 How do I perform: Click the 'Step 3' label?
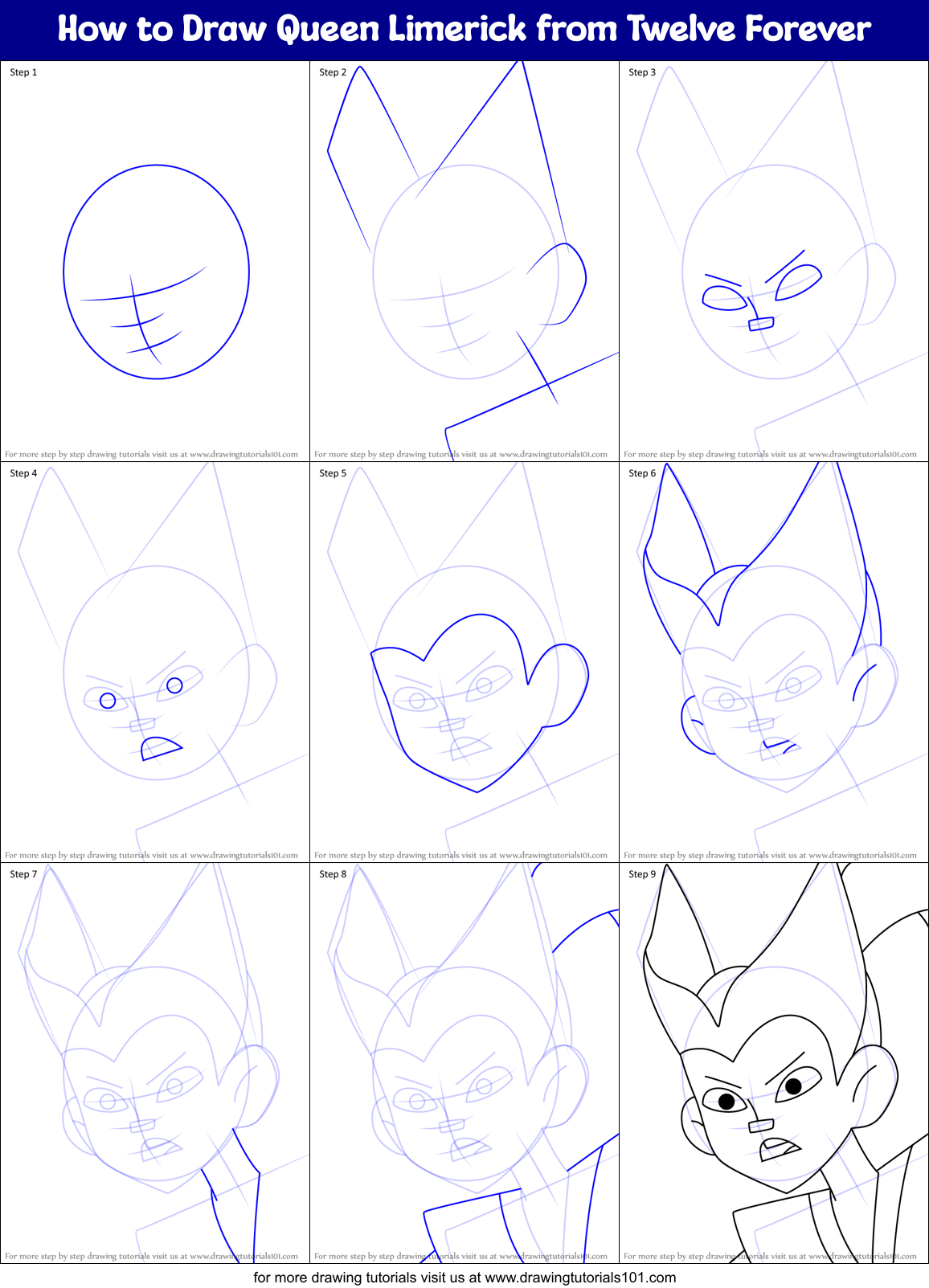click(642, 72)
